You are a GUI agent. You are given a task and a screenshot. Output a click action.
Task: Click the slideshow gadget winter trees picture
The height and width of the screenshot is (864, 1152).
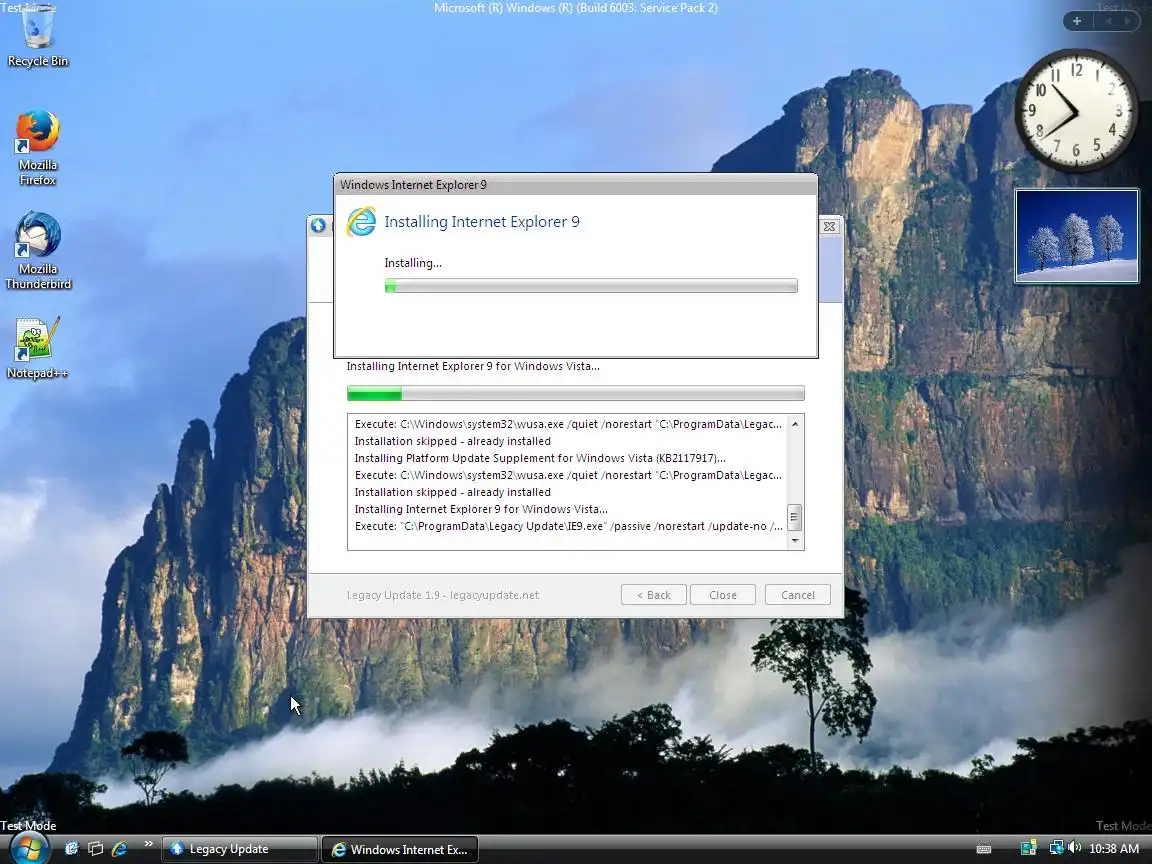1076,236
